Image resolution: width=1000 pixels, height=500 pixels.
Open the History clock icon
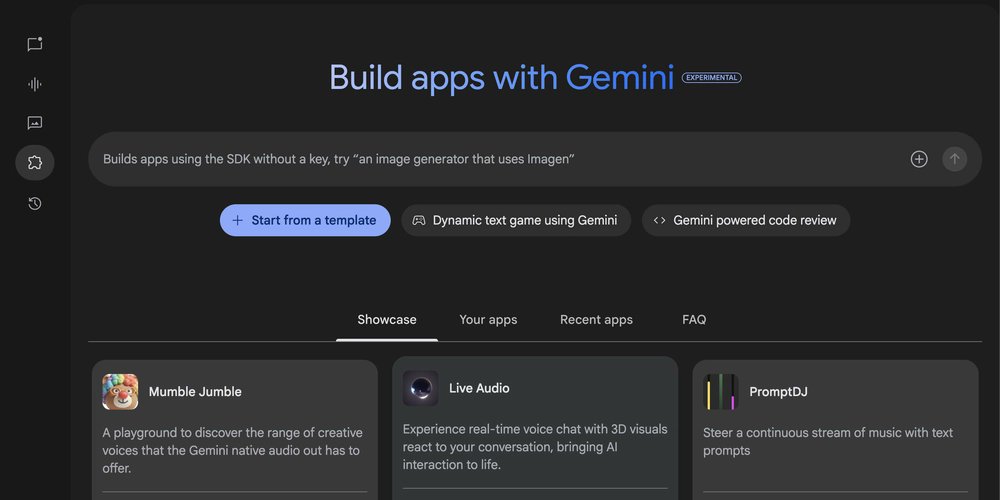click(35, 203)
